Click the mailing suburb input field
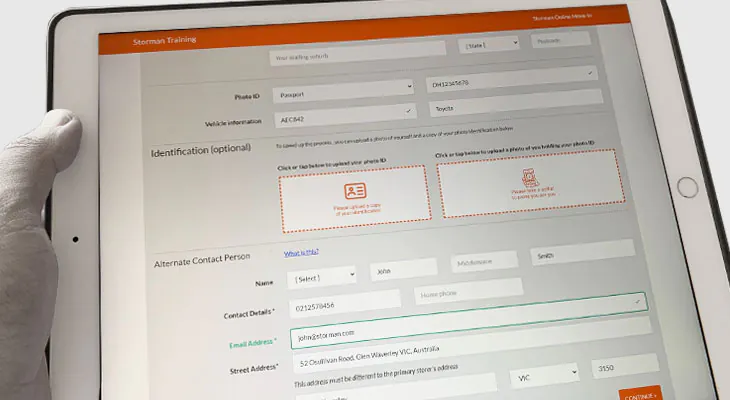The width and height of the screenshot is (730, 400). click(357, 53)
